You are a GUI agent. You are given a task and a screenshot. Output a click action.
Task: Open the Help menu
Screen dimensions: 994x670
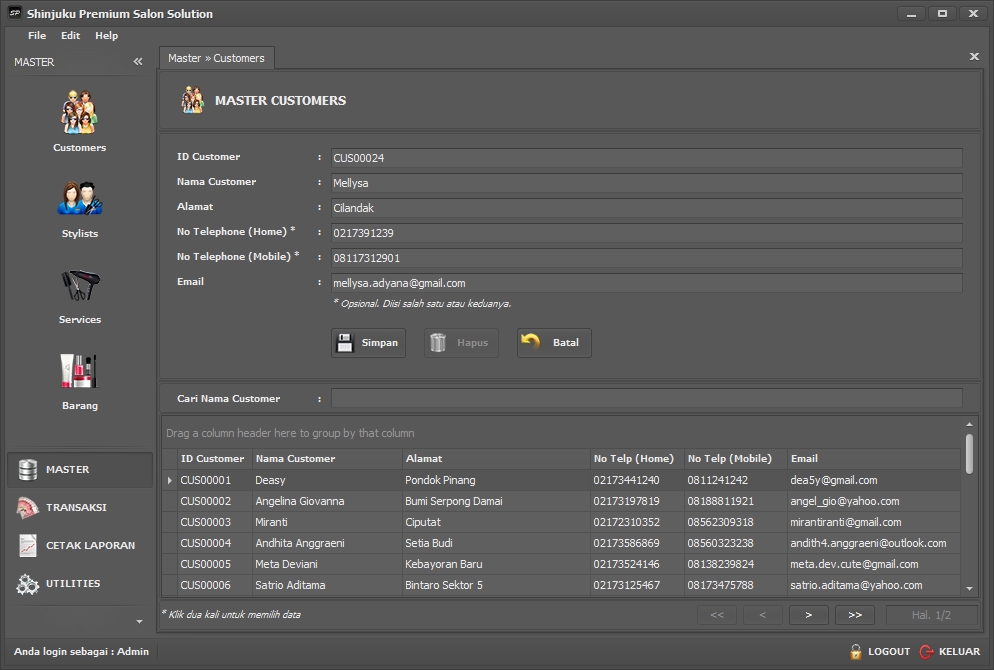pos(106,36)
